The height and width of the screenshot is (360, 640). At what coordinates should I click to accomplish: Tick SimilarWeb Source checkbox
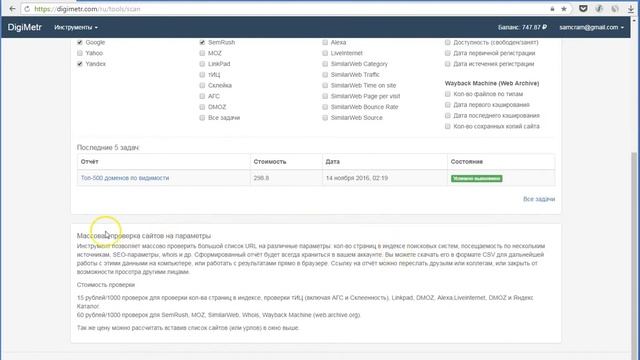click(325, 118)
